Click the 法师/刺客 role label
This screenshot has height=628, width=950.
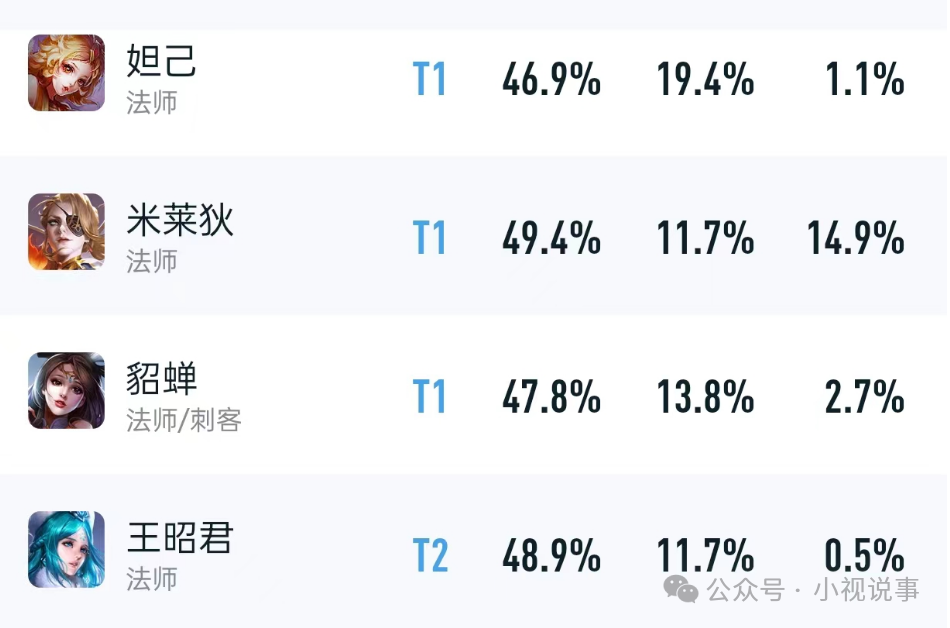tap(184, 420)
